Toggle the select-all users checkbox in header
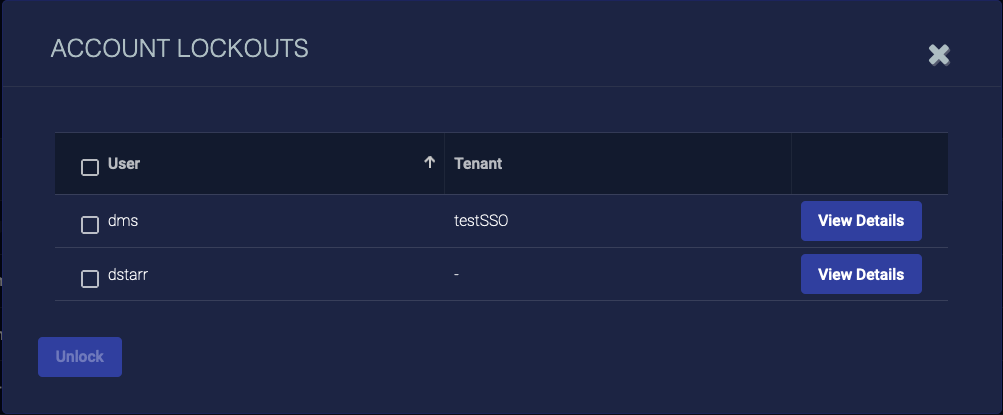 (89, 167)
